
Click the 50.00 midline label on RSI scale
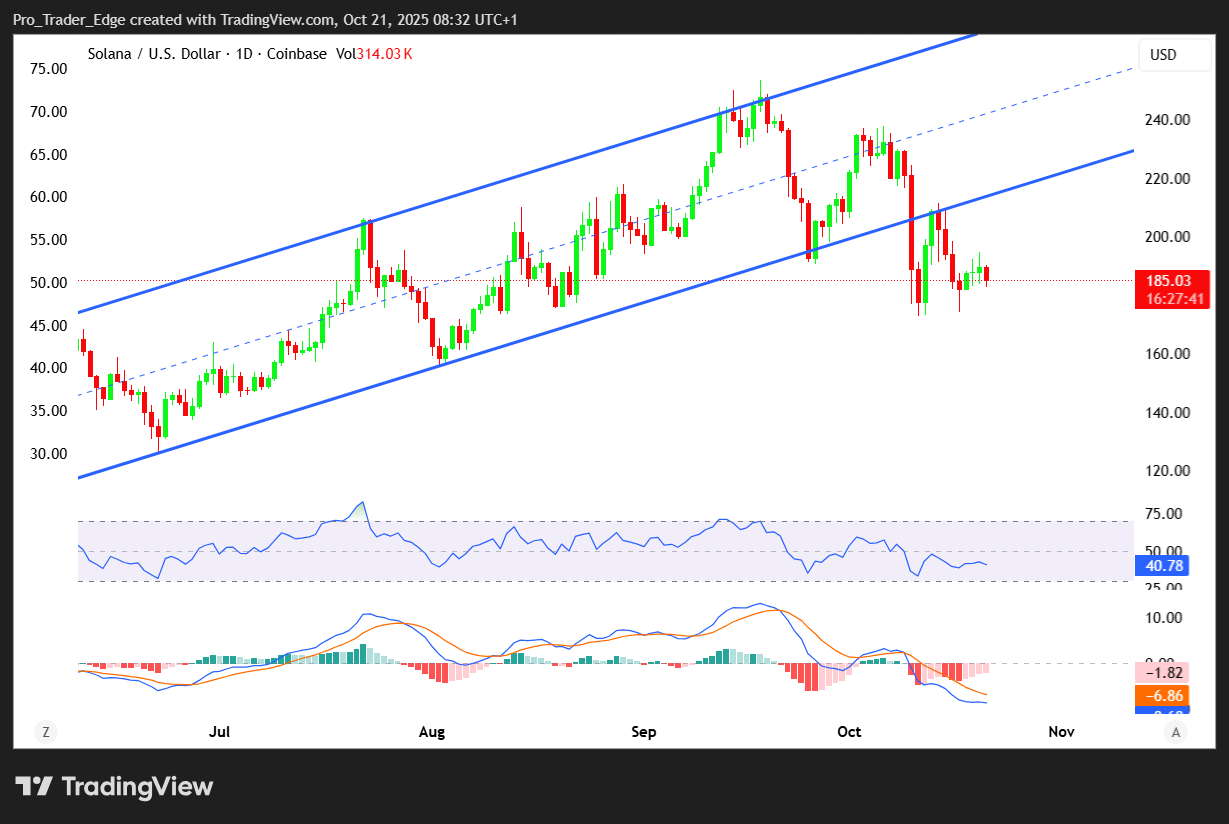pos(1163,551)
